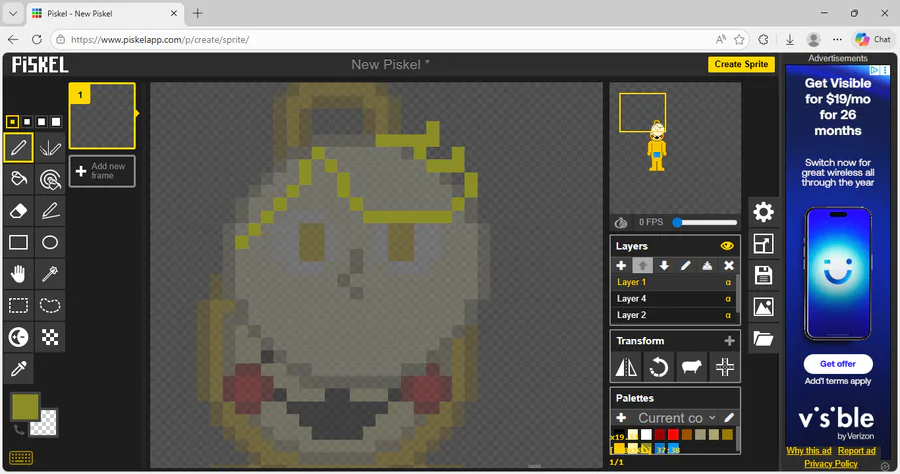Select the Stroke line tool

[x=50, y=211]
